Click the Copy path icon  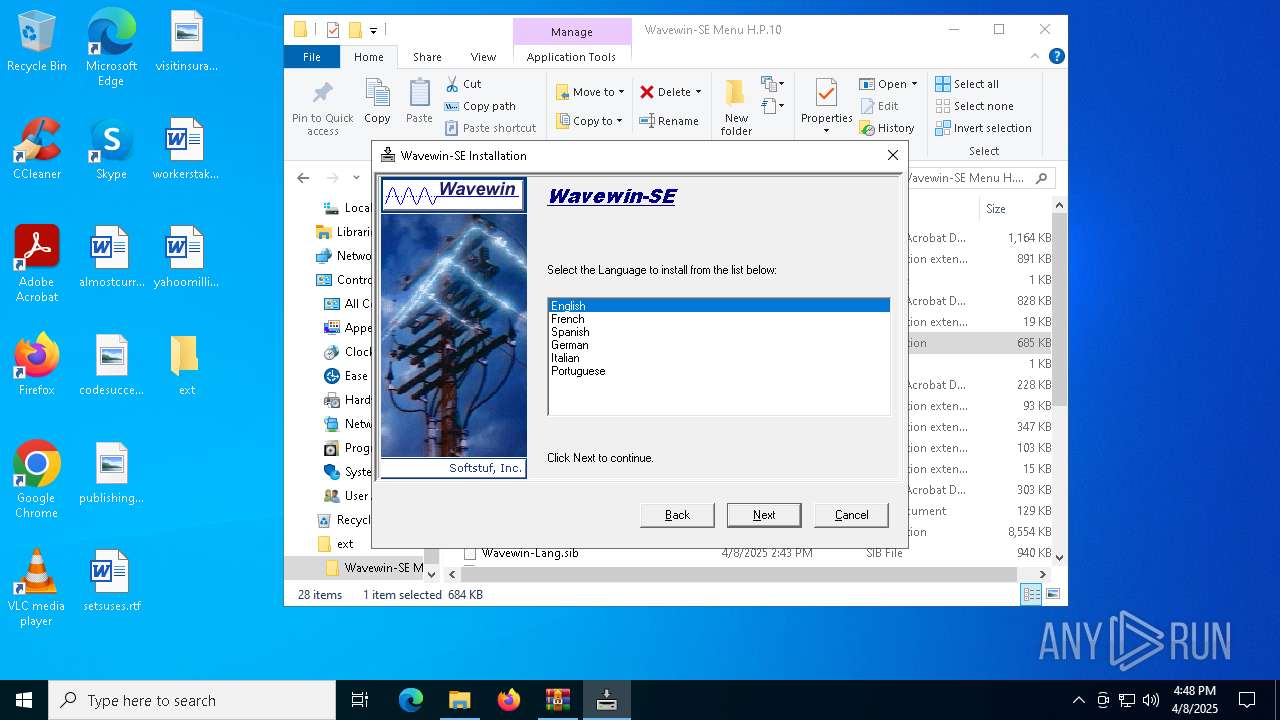[x=452, y=106]
